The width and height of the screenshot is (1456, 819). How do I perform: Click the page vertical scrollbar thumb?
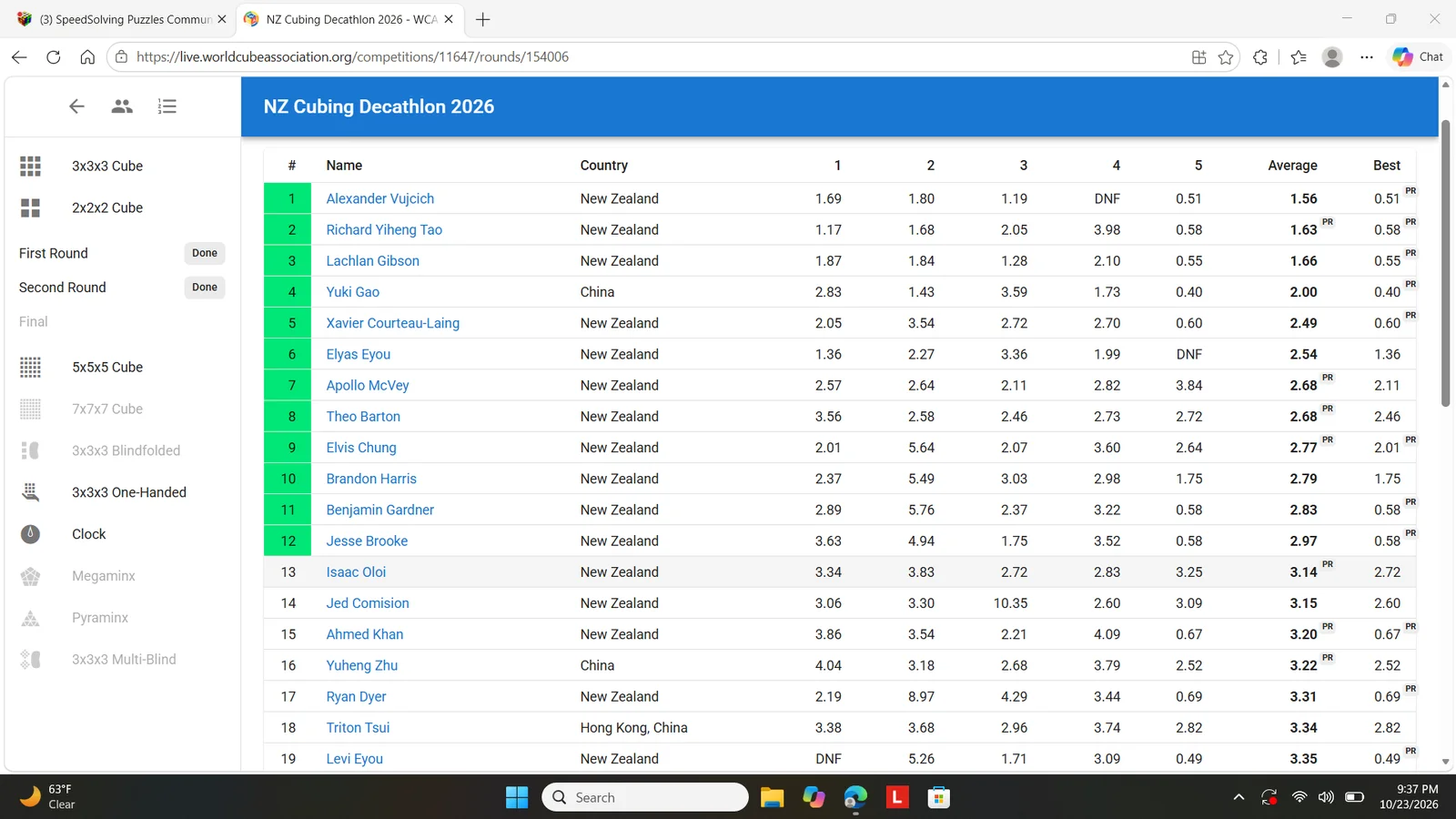click(1445, 264)
